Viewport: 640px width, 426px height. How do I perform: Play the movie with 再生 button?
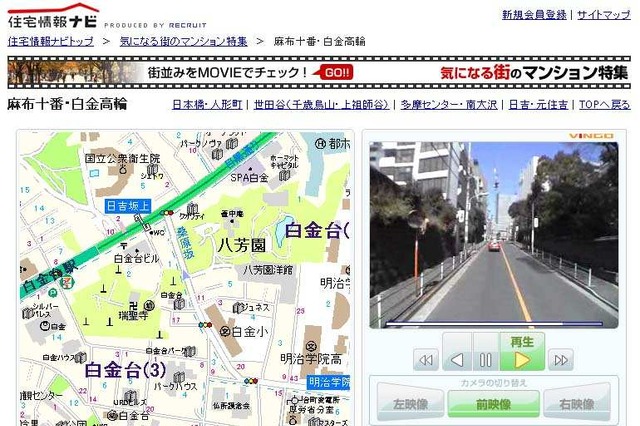[522, 352]
